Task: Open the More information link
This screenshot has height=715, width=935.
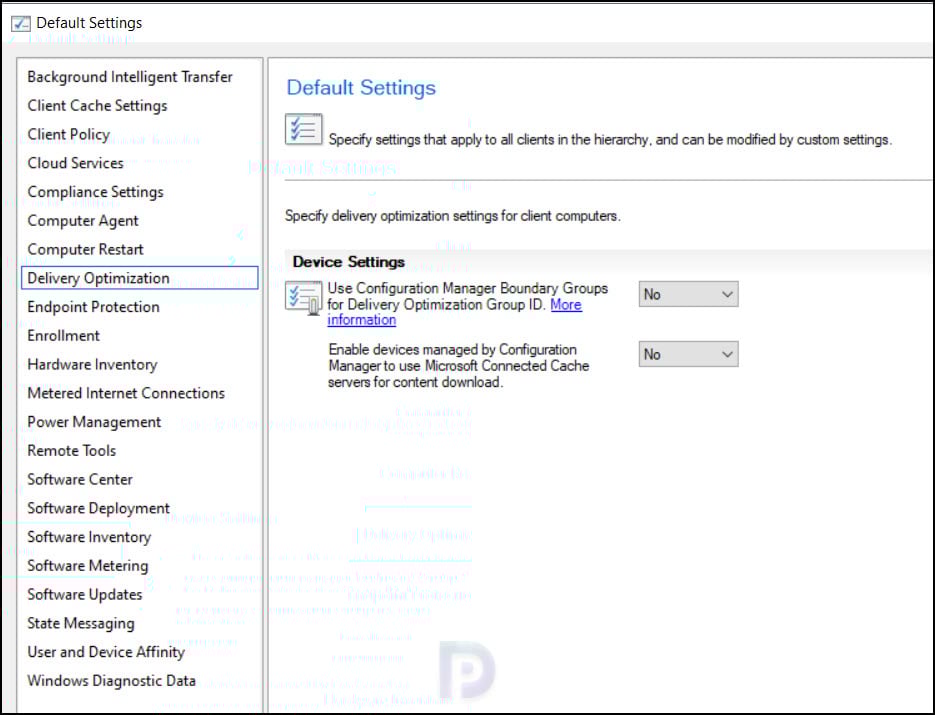Action: [x=454, y=312]
